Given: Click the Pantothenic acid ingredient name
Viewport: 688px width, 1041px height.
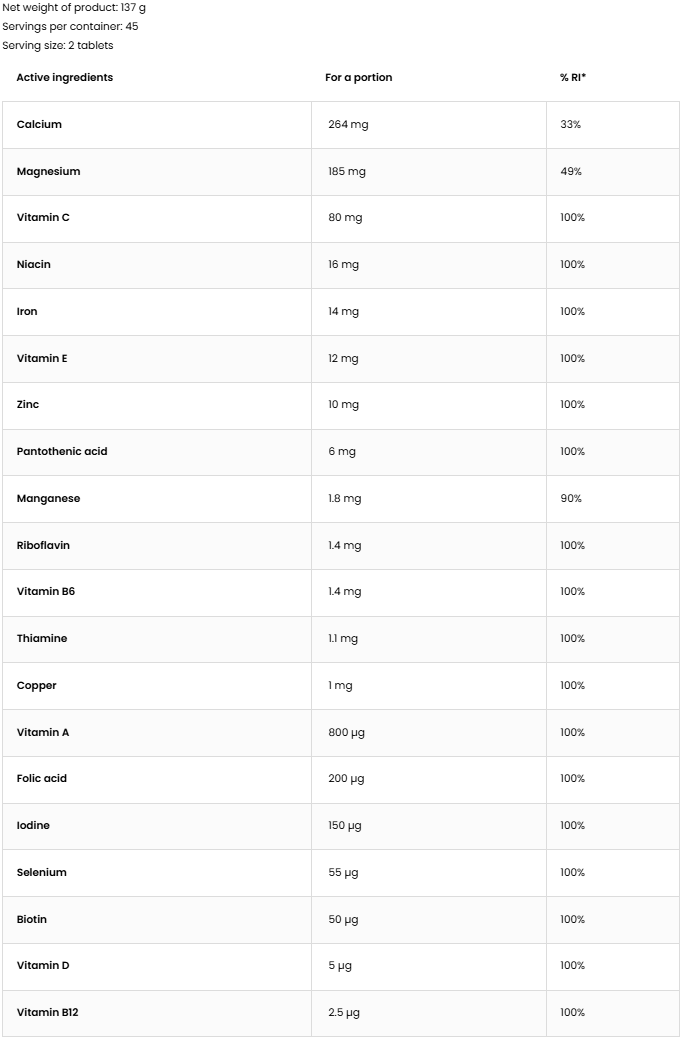Looking at the screenshot, I should pos(62,452).
